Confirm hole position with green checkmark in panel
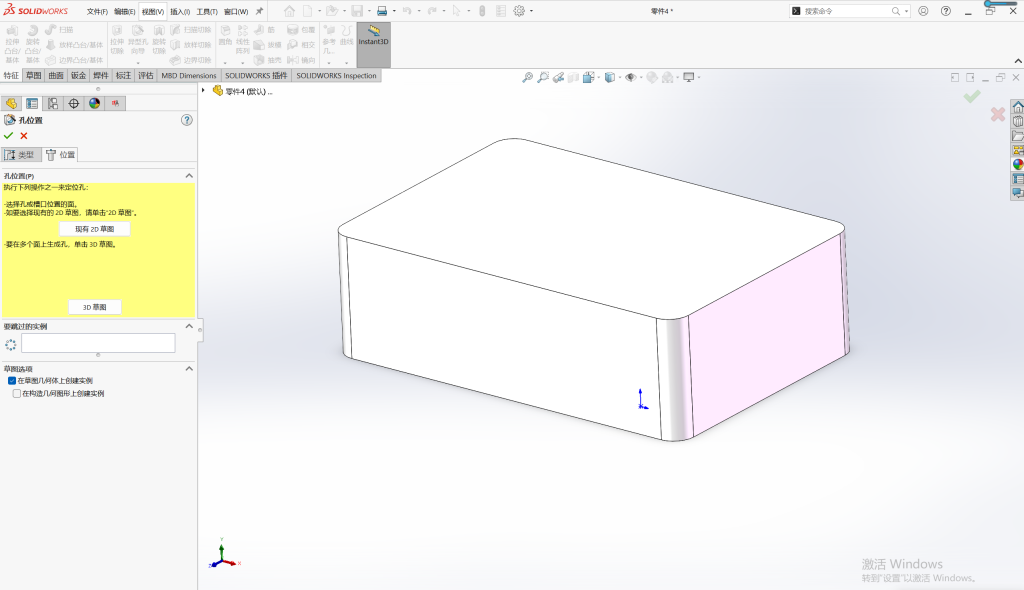The width and height of the screenshot is (1024, 590). [x=8, y=136]
